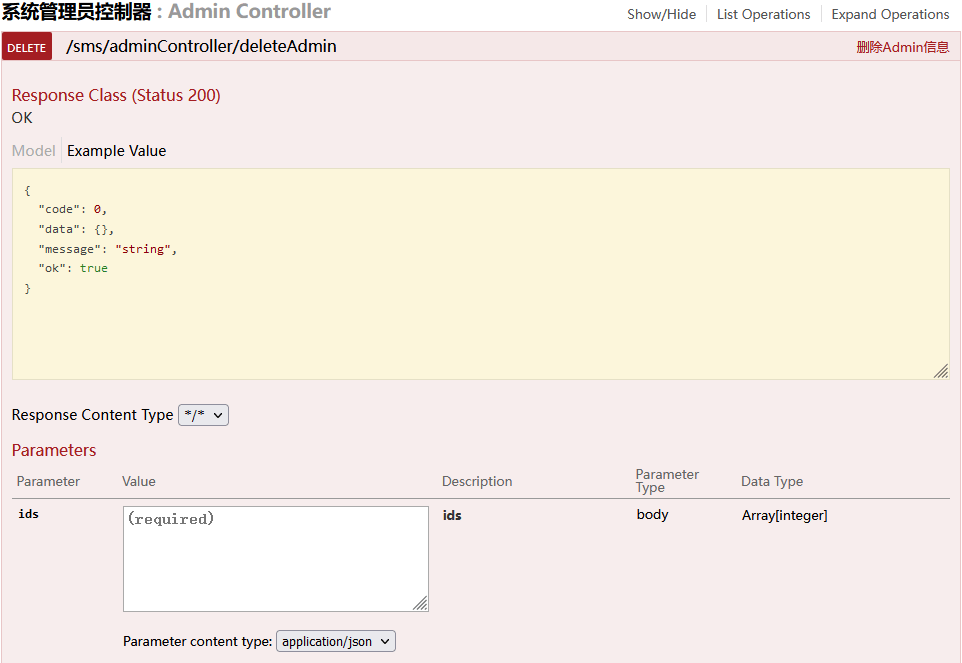Click the example JSON value box
This screenshot has height=663, width=962.
click(480, 274)
